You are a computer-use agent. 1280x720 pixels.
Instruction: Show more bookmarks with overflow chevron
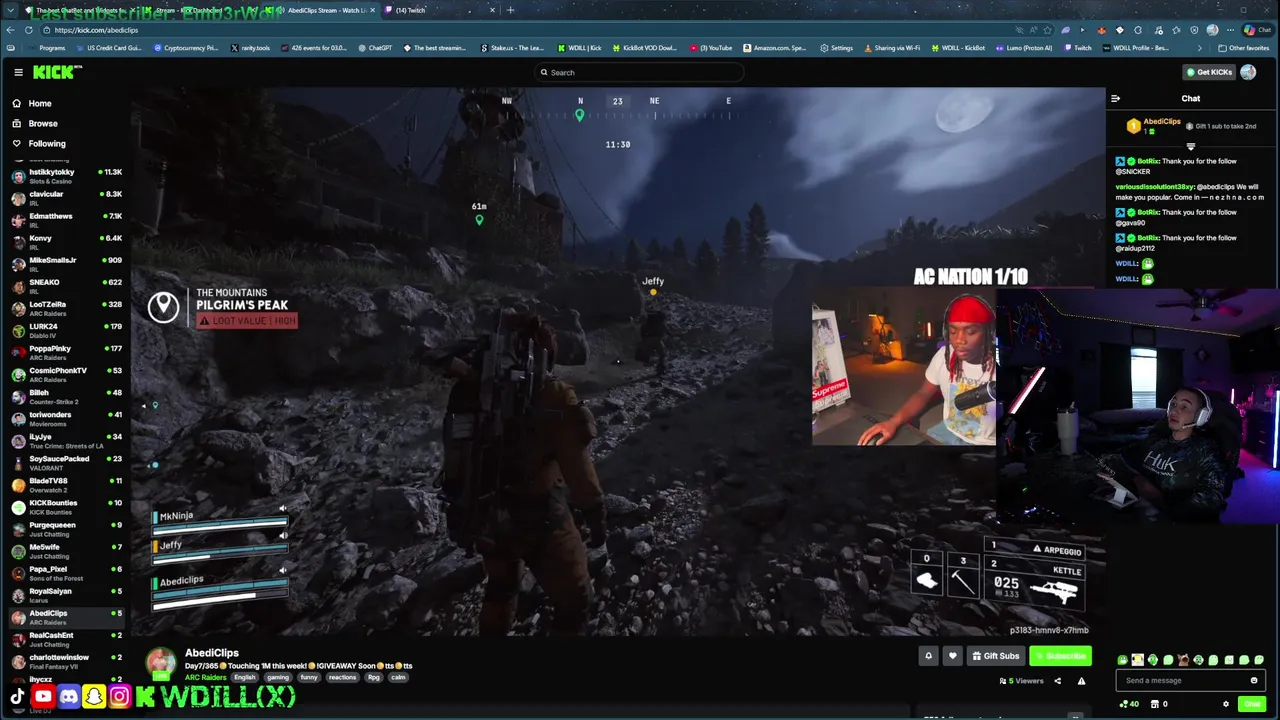coord(1200,48)
